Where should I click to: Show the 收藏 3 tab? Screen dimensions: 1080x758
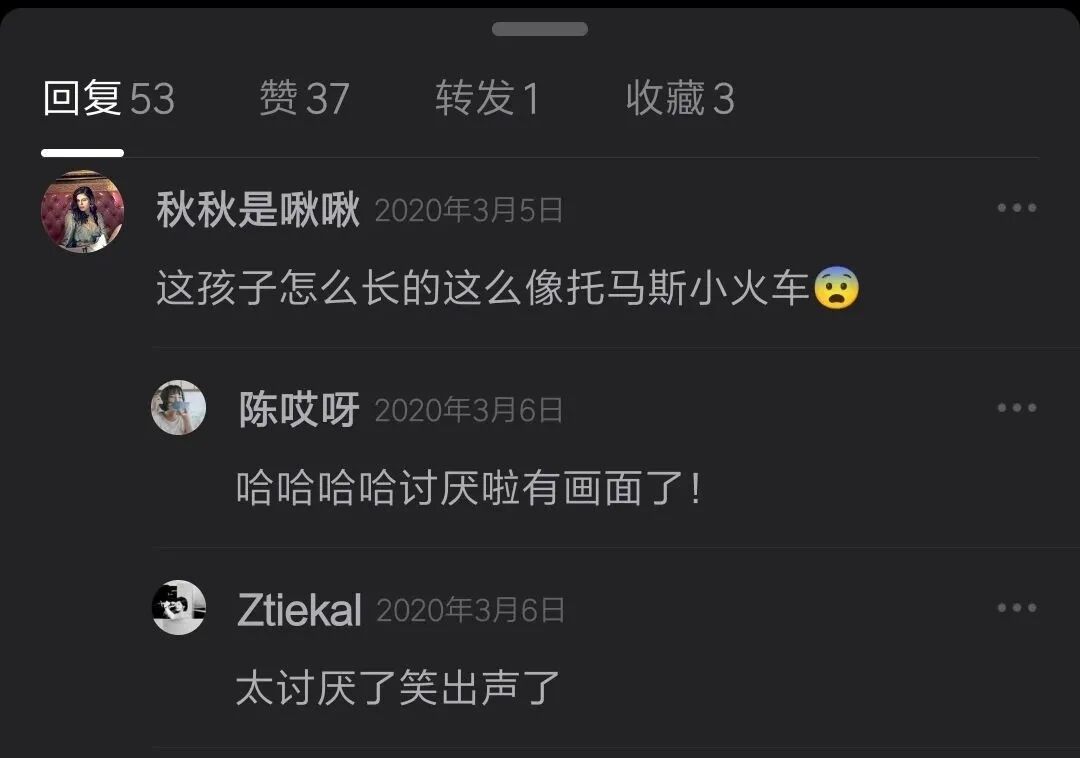(680, 98)
